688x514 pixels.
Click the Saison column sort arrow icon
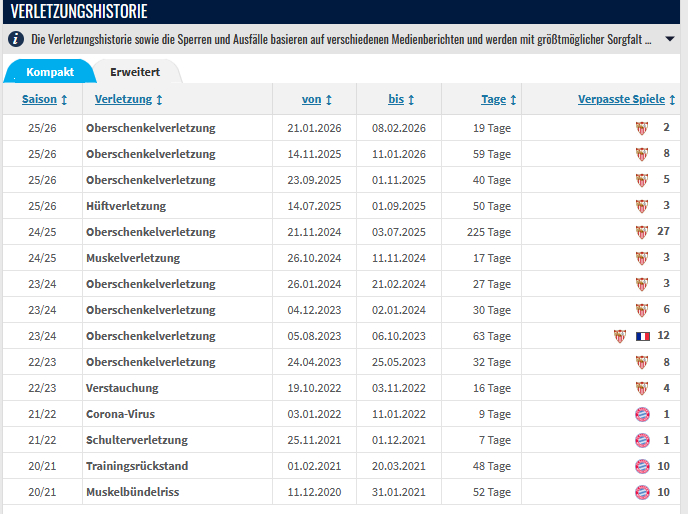tap(64, 100)
